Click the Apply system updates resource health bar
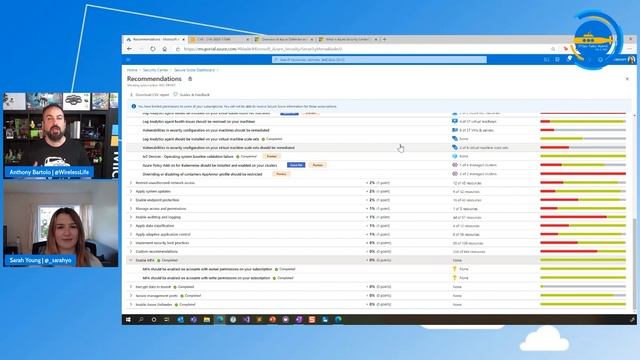The width and height of the screenshot is (640, 360). coord(583,191)
